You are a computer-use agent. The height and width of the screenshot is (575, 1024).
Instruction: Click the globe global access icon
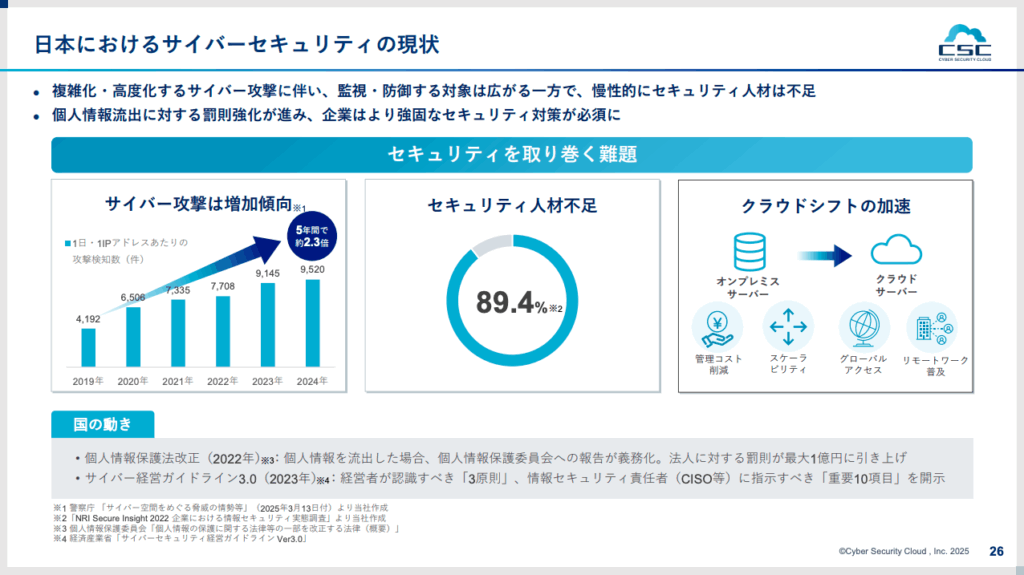(x=863, y=327)
